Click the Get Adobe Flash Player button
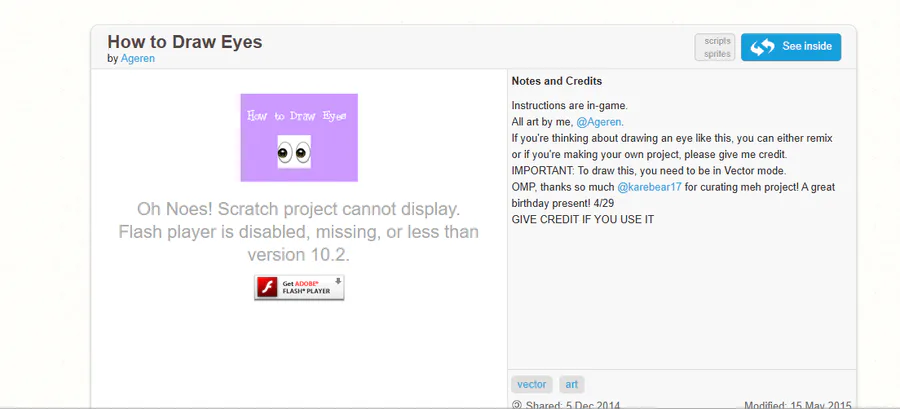 (x=299, y=287)
